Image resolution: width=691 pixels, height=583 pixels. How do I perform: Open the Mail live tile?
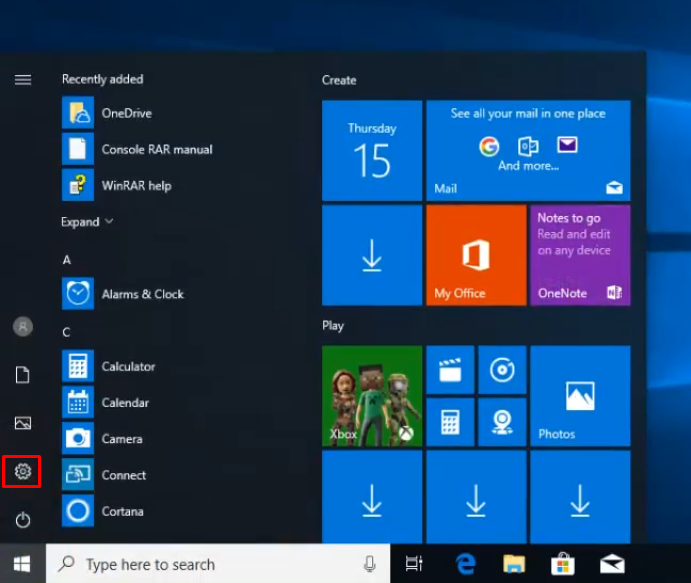pos(528,150)
